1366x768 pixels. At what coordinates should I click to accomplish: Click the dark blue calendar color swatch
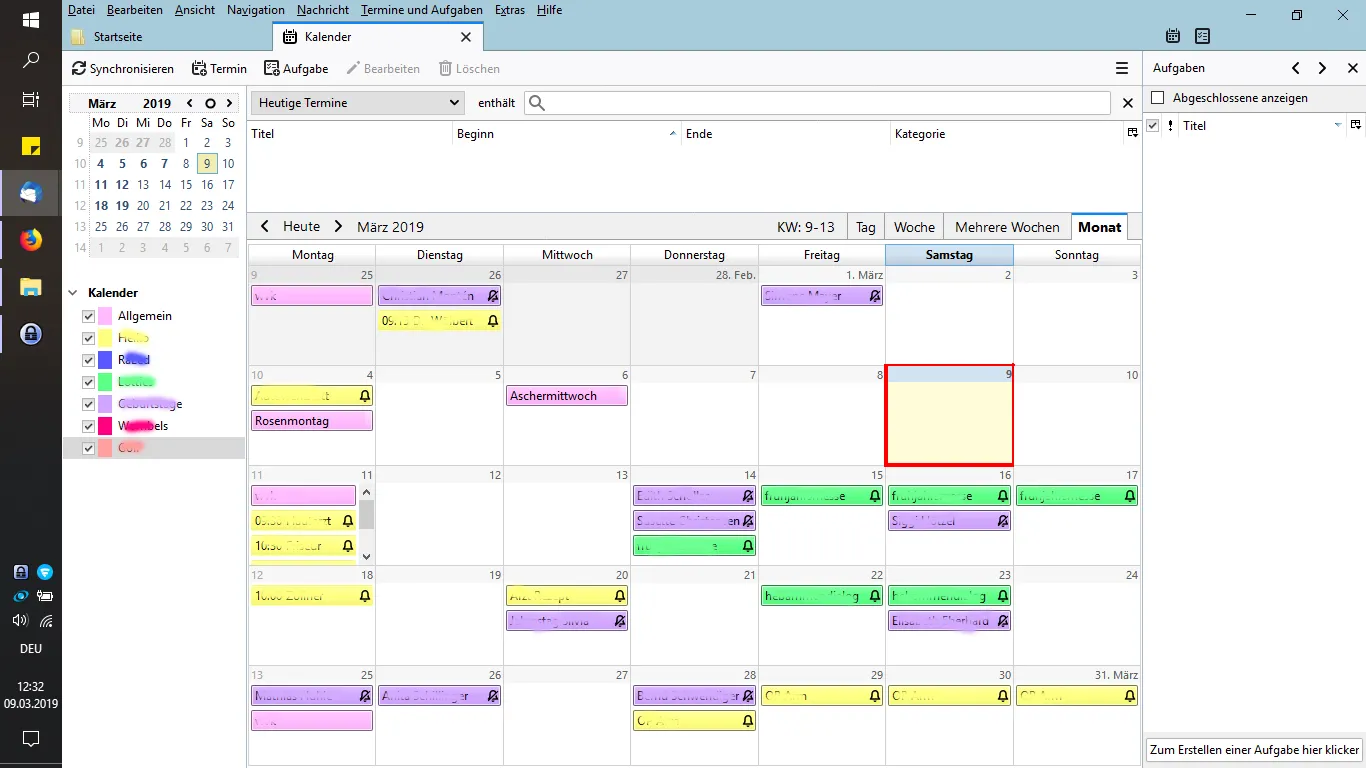click(x=105, y=360)
